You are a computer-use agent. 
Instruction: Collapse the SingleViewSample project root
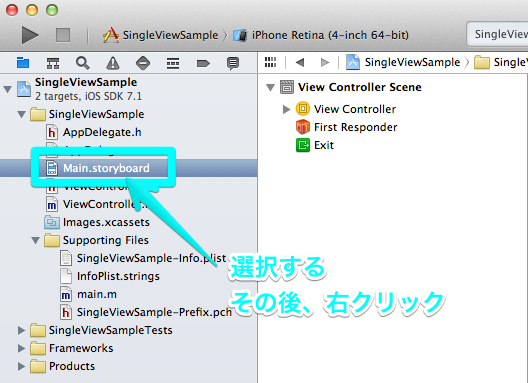tap(7, 89)
